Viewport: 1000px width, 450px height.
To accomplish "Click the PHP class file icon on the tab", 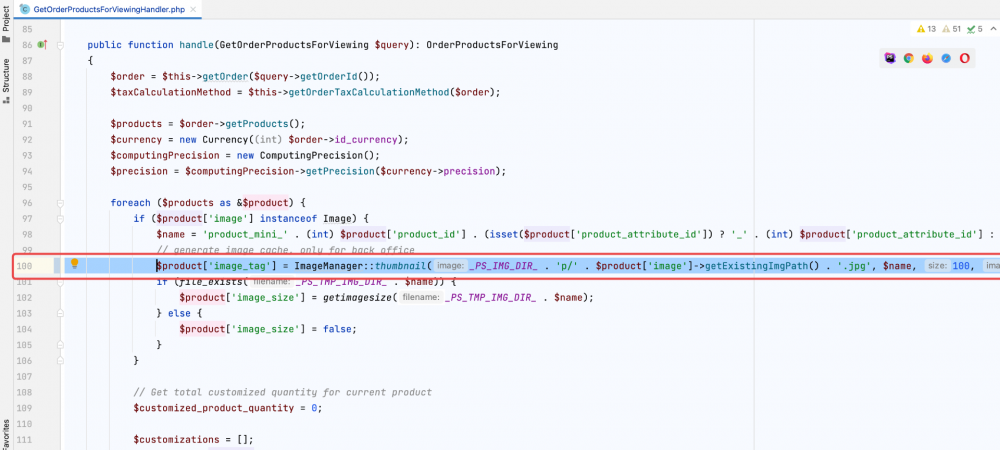I will [x=24, y=10].
